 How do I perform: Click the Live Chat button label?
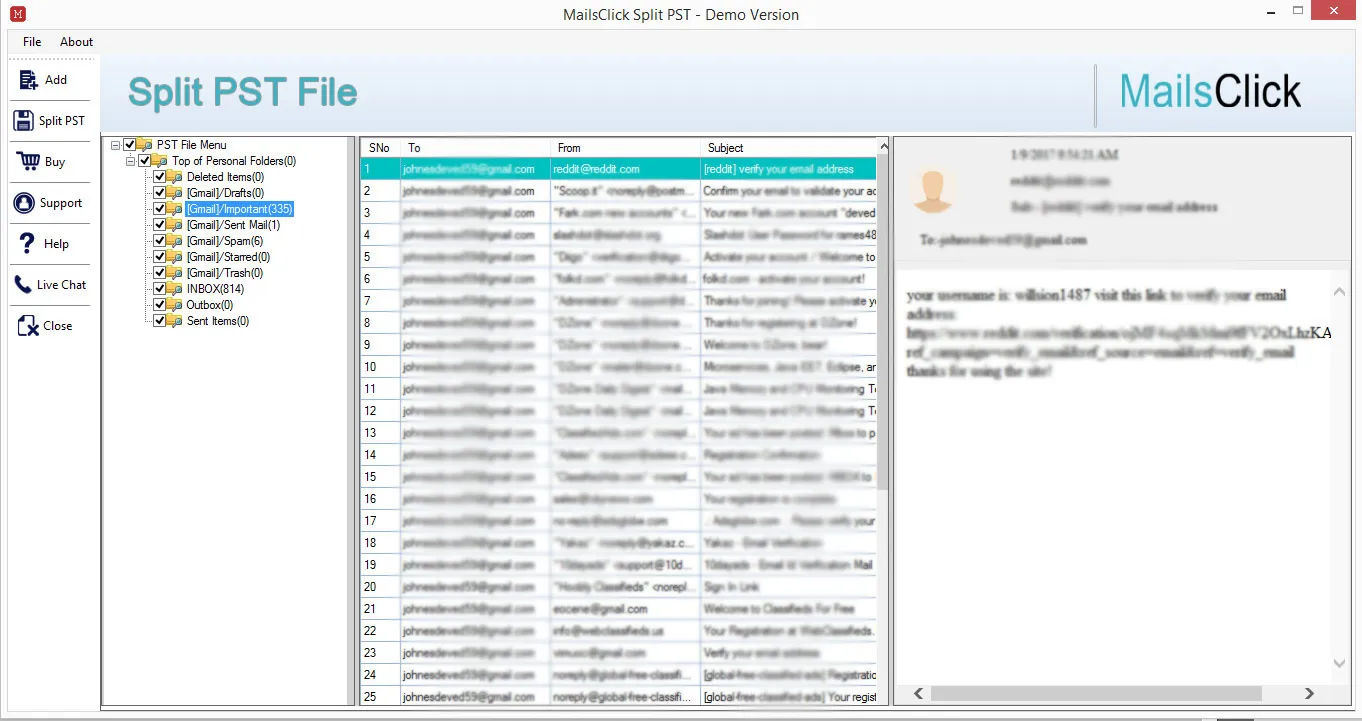click(61, 285)
